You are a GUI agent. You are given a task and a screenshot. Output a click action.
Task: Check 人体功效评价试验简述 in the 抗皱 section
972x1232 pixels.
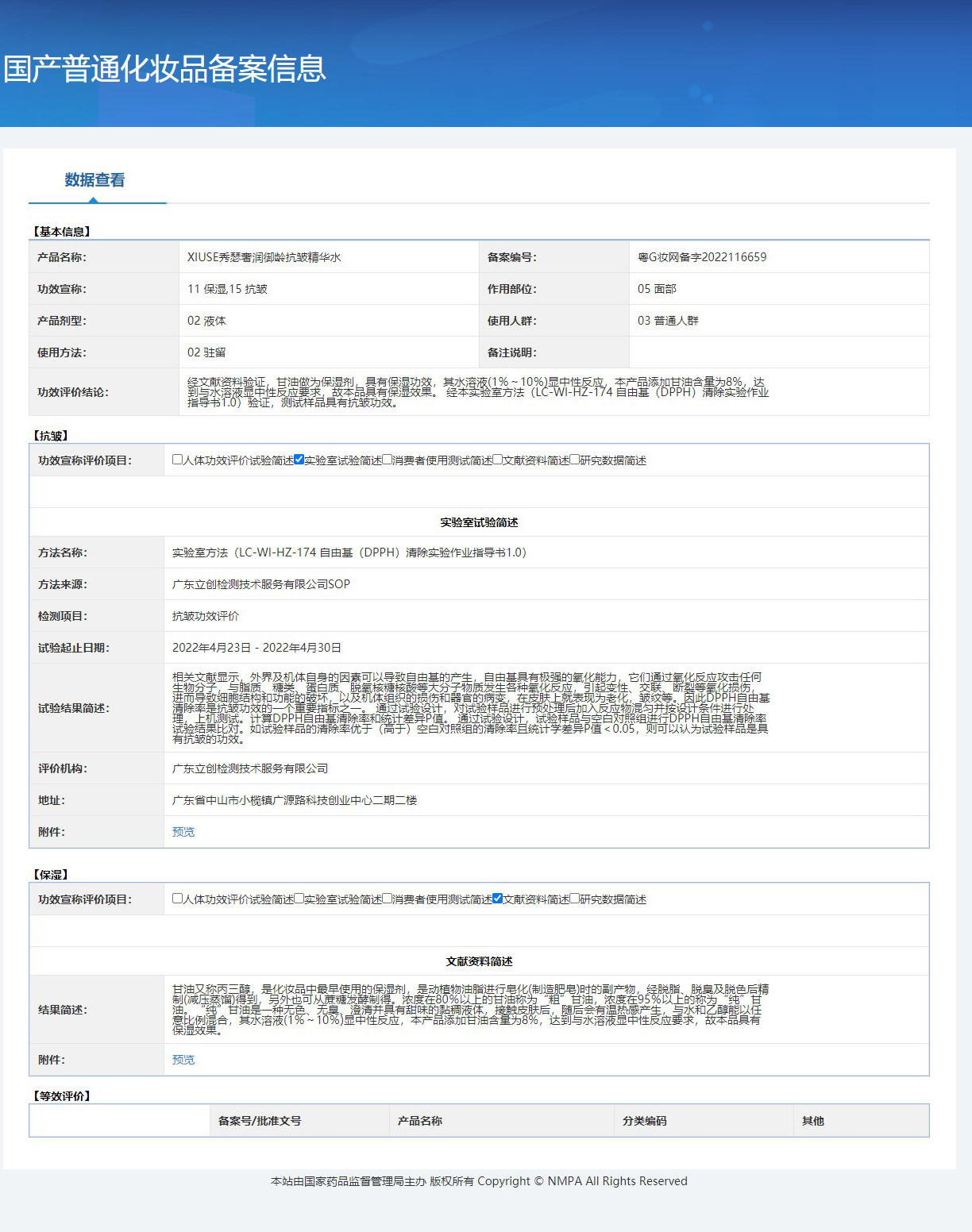pos(178,460)
